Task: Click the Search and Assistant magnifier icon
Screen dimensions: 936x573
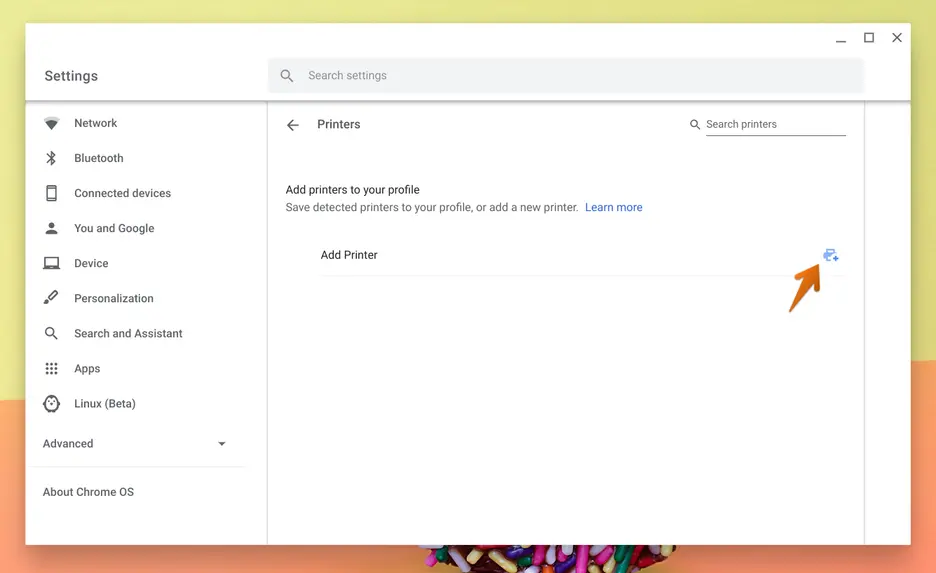Action: point(51,333)
